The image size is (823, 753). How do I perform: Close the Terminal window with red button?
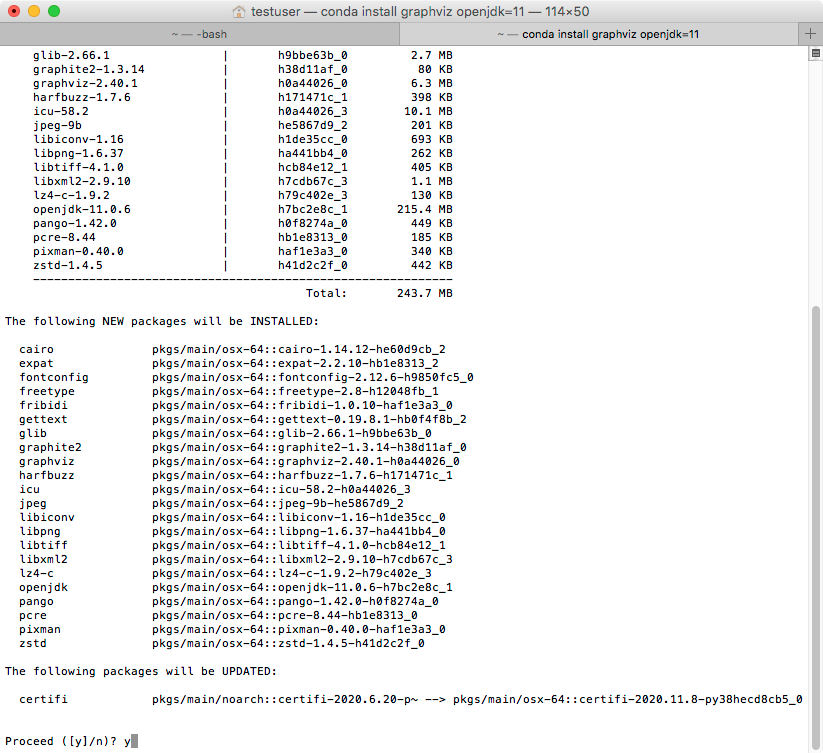[14, 11]
